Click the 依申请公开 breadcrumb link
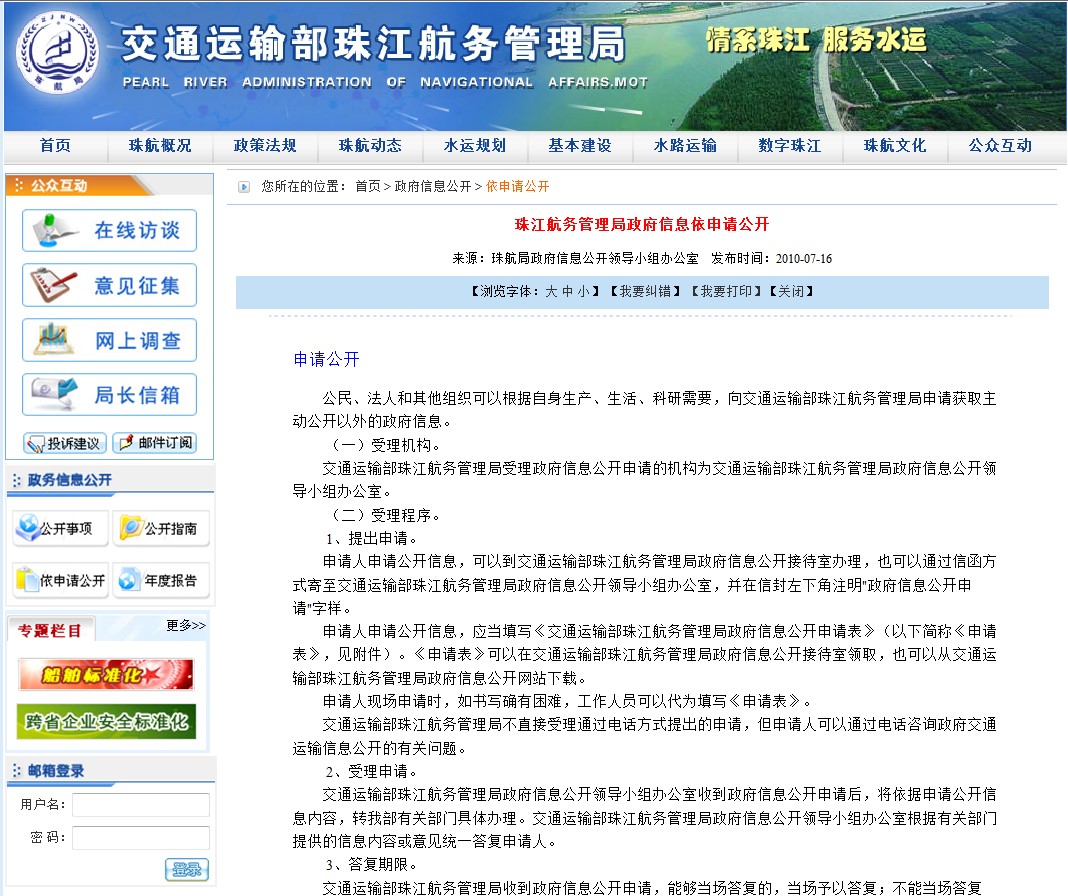The image size is (1068, 896). click(x=518, y=187)
